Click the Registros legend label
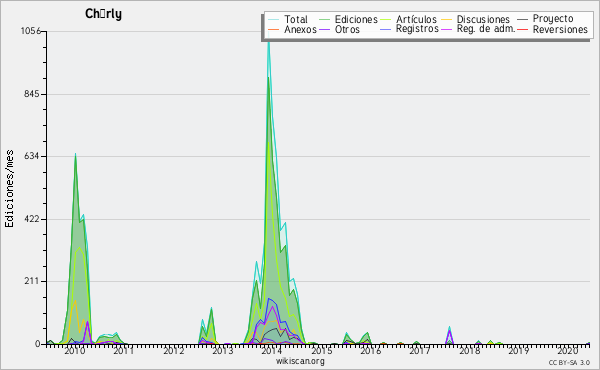 tap(417, 29)
